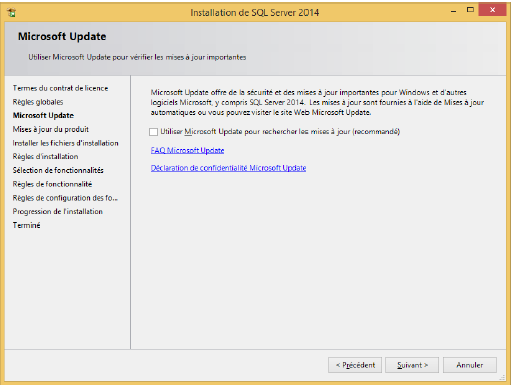Image resolution: width=512 pixels, height=386 pixels.
Task: Open Déclaration de confidentialité Microsoft Update link
Action: point(228,168)
